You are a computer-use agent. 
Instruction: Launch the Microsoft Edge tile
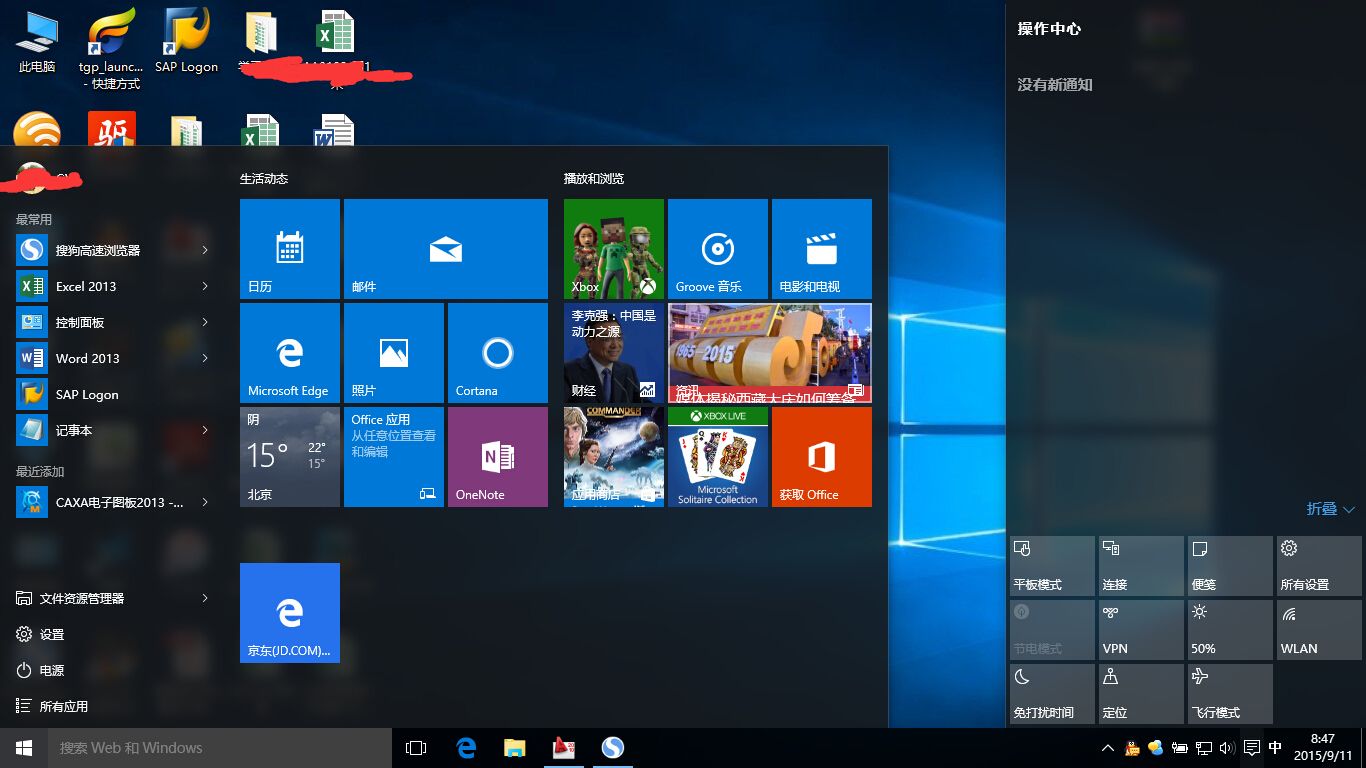tap(290, 353)
